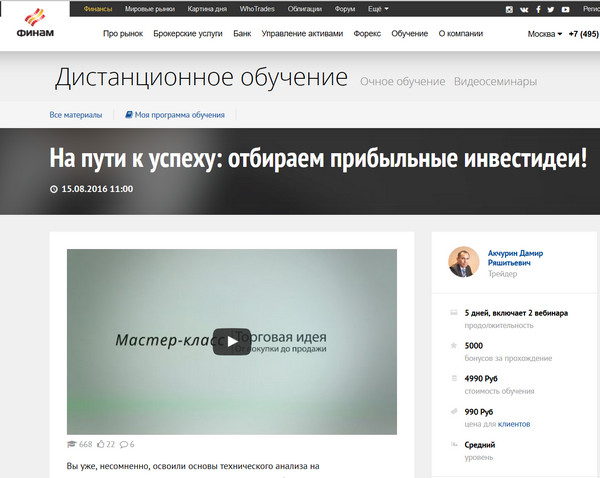The height and width of the screenshot is (478, 600).
Task: Open Finam Instagram page icon
Action: coord(509,9)
